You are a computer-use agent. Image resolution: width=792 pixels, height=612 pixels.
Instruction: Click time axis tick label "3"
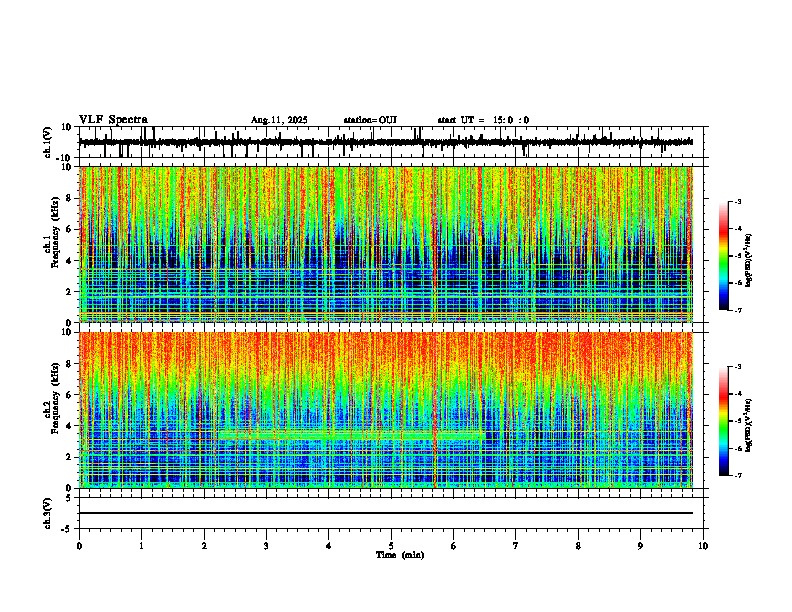coord(266,546)
